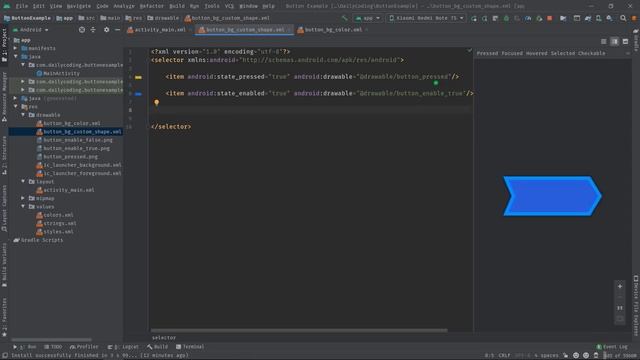Select colors.xml in project tree
The height and width of the screenshot is (360, 640).
55,215
